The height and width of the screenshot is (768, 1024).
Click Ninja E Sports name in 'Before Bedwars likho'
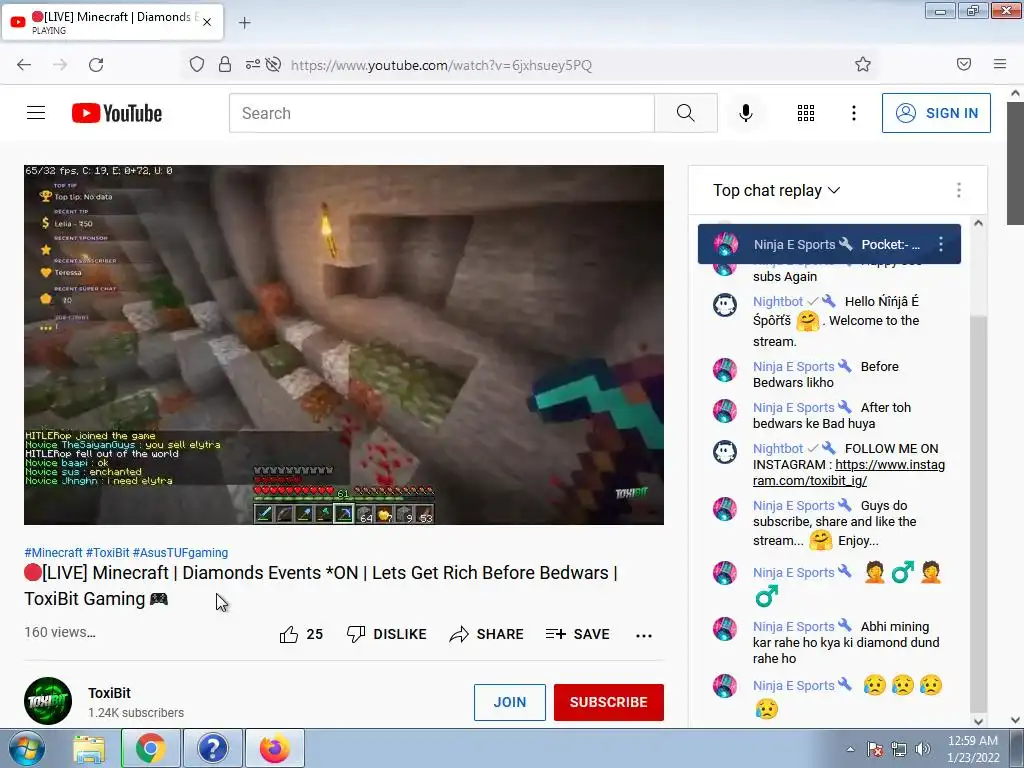(x=793, y=366)
